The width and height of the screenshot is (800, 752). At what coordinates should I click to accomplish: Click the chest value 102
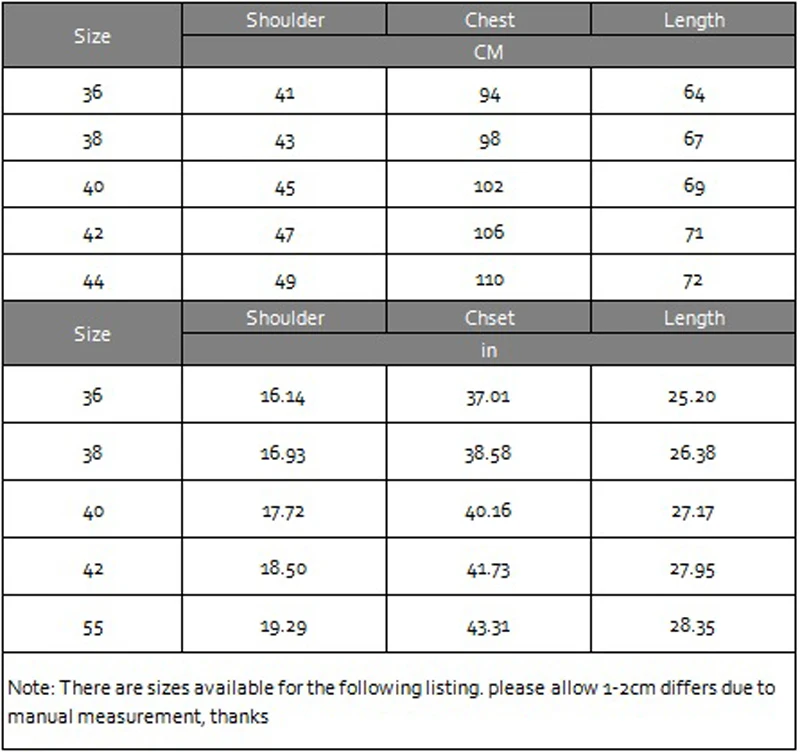point(489,186)
